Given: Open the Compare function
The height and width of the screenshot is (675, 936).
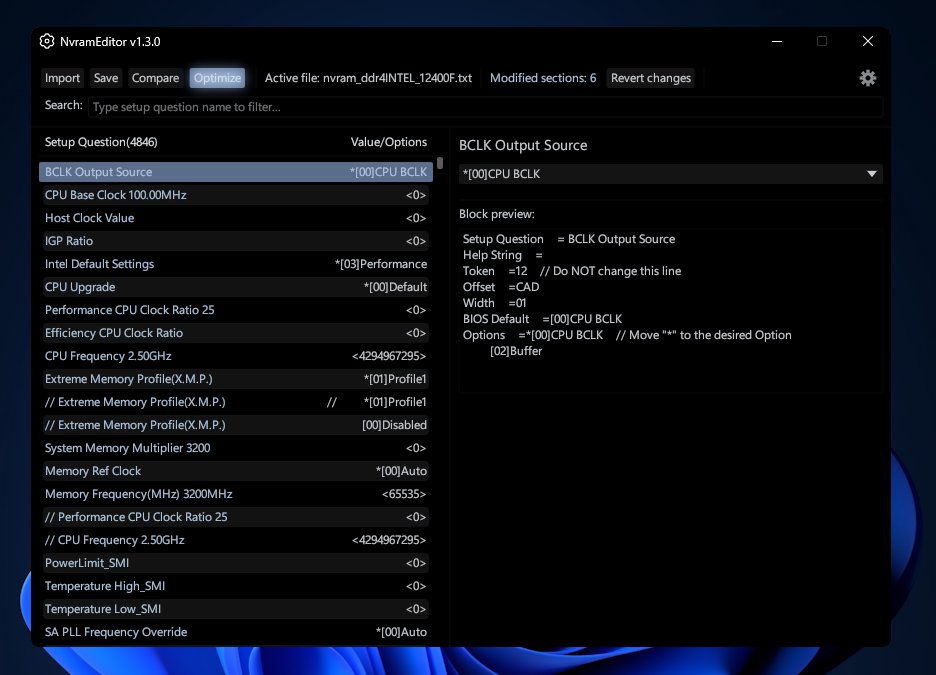Looking at the screenshot, I should point(155,78).
